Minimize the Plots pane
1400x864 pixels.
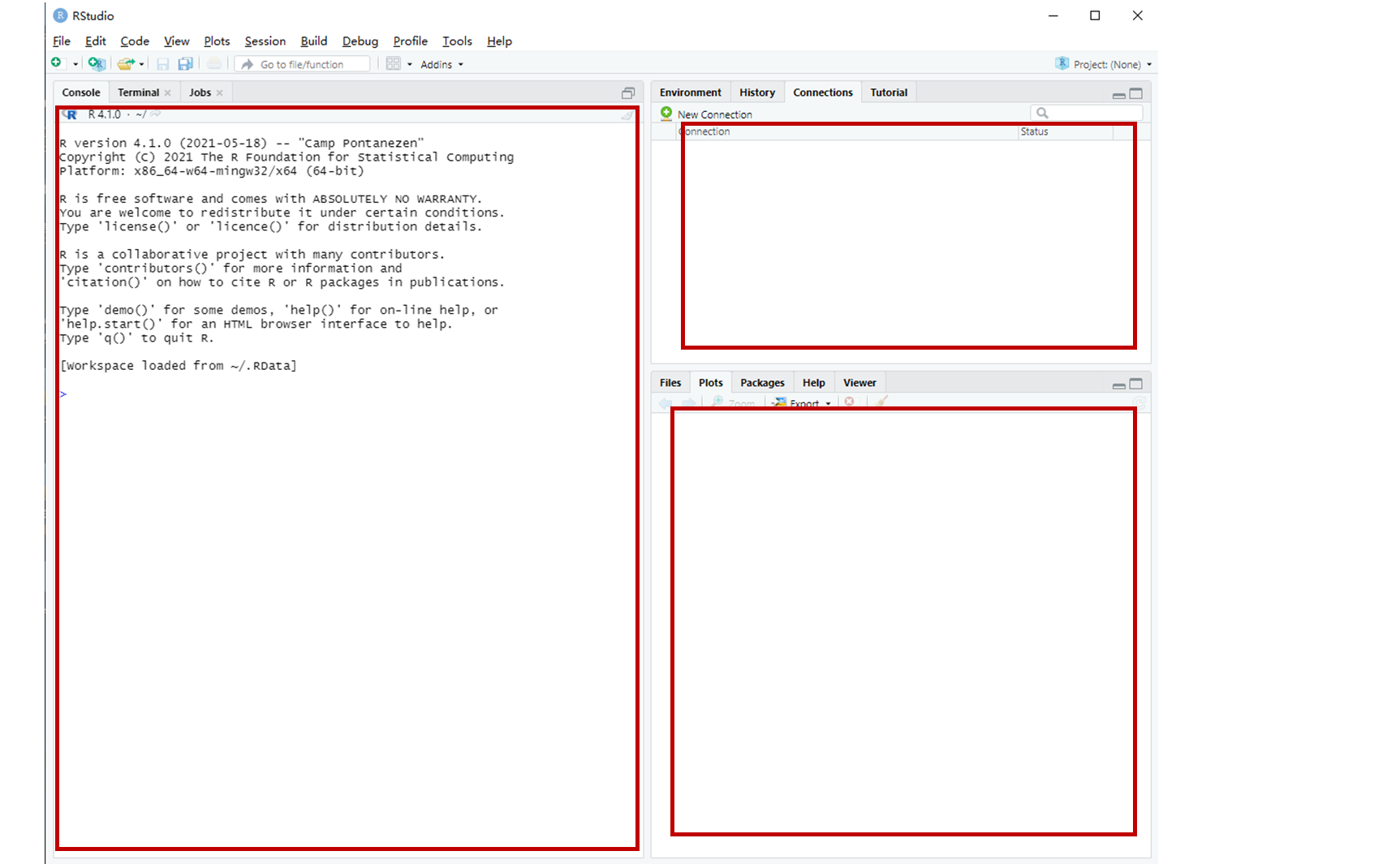(x=1118, y=385)
